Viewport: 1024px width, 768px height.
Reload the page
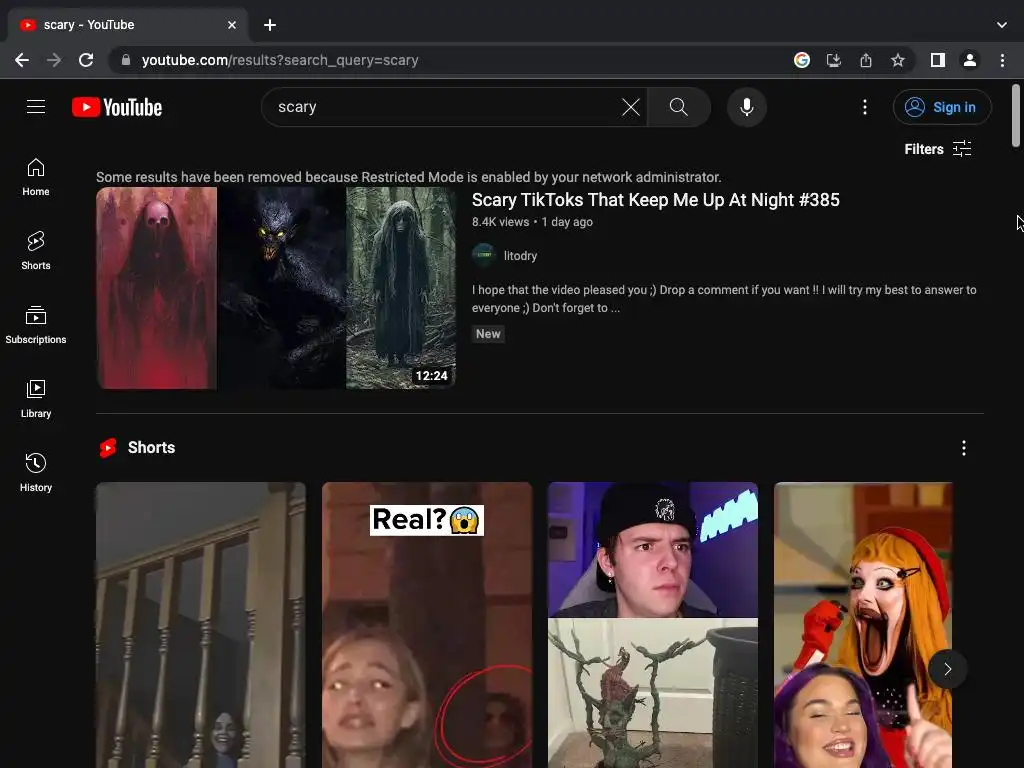click(86, 60)
